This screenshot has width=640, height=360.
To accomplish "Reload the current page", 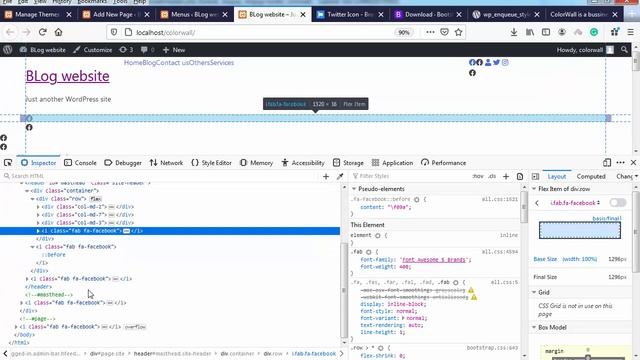I will (x=42, y=32).
